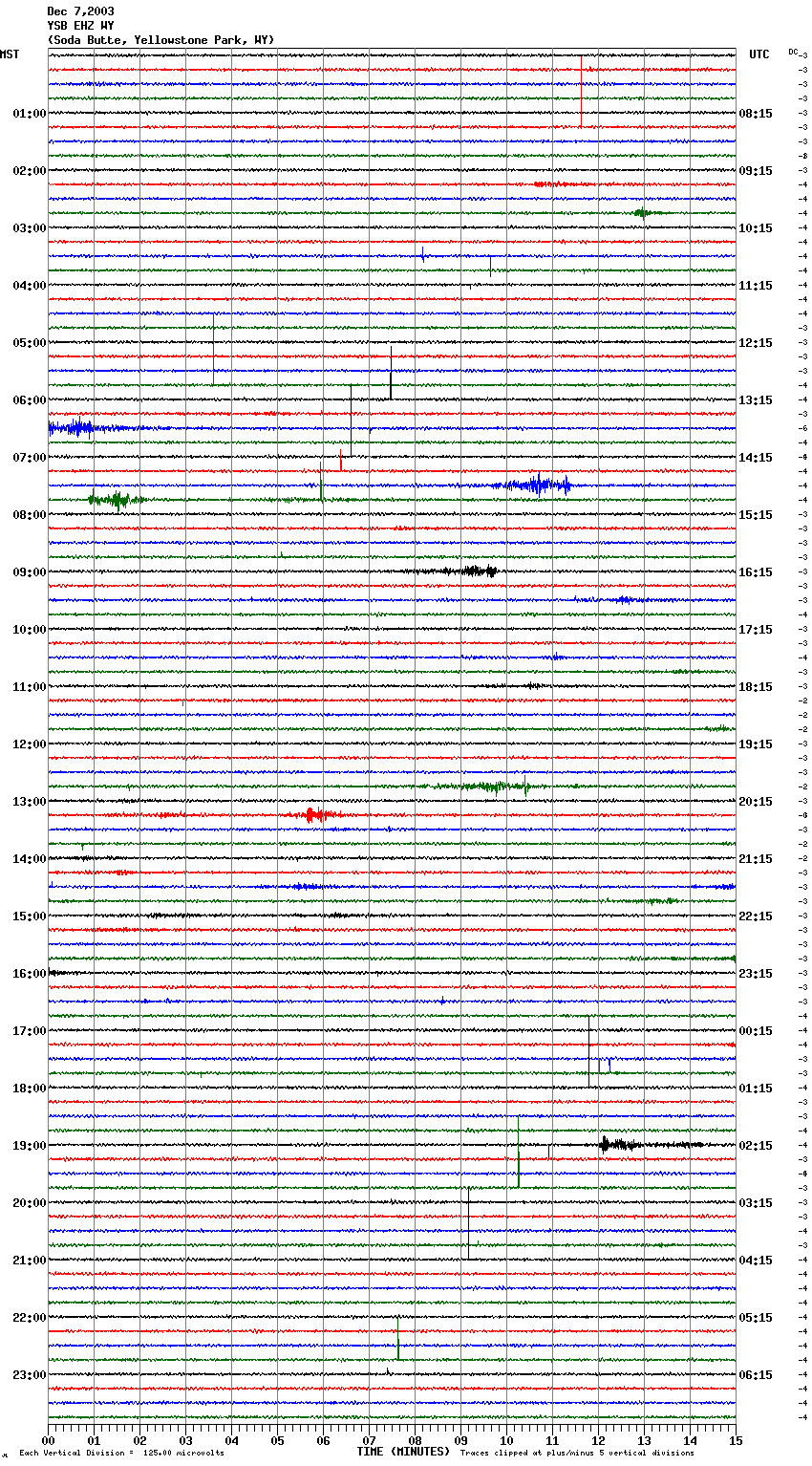Click the "21:15" UTC time label
Screen dimensions: 812x1466
pos(756,859)
